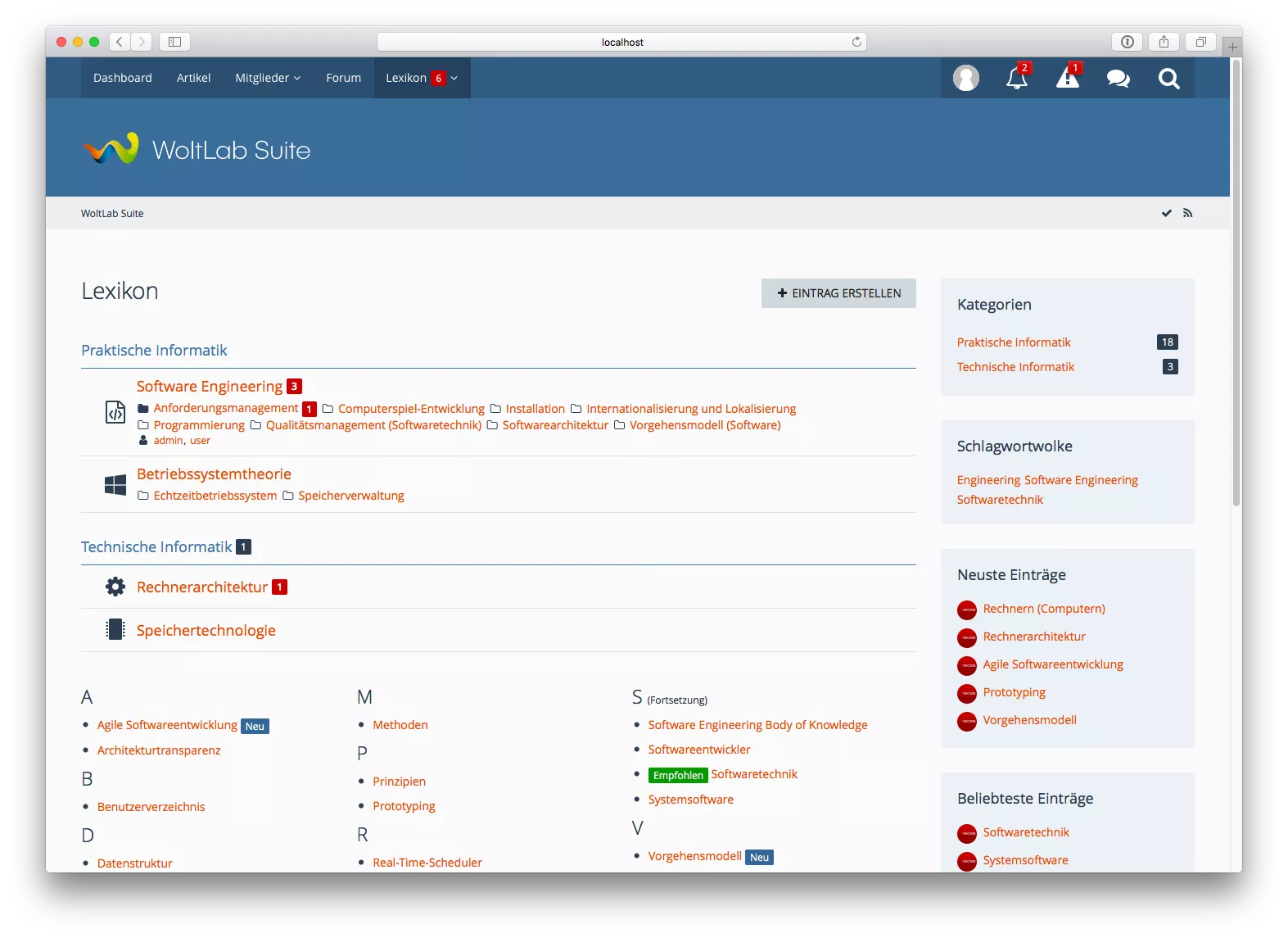Mark all entries read checkmark icon
Viewport: 1288px width, 938px height.
(x=1166, y=213)
